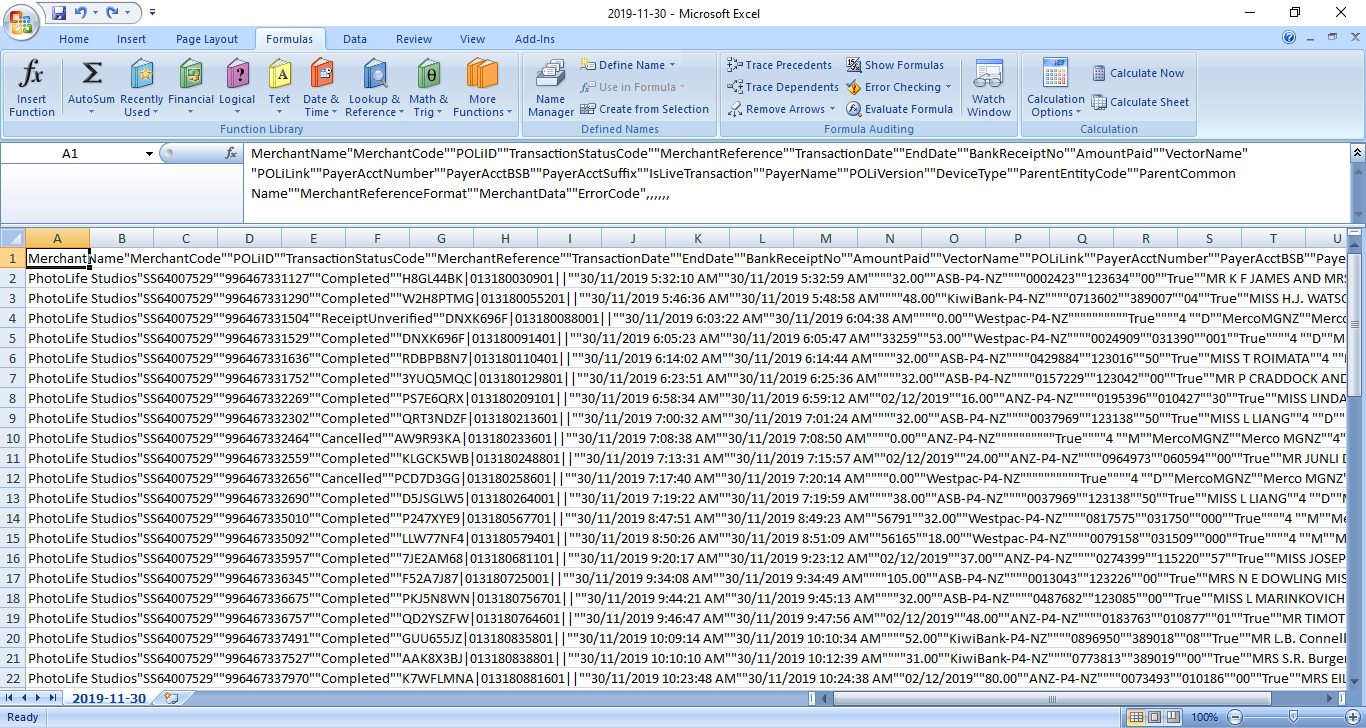The image size is (1366, 728).
Task: Click the 100% zoom level button
Action: (x=1204, y=717)
